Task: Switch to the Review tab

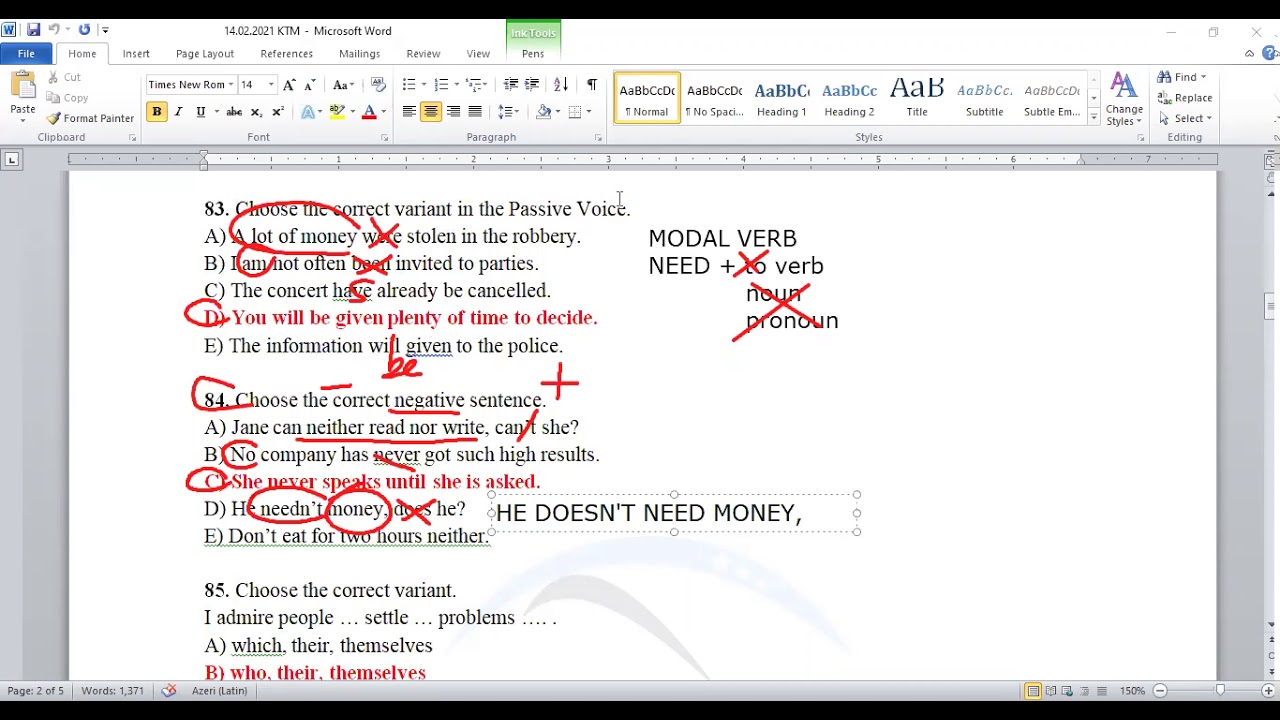Action: (x=423, y=54)
